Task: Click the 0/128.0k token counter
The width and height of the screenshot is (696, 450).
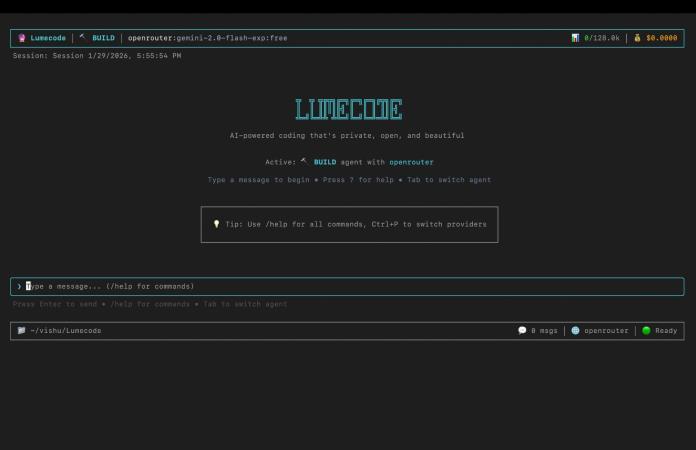Action: [x=602, y=38]
